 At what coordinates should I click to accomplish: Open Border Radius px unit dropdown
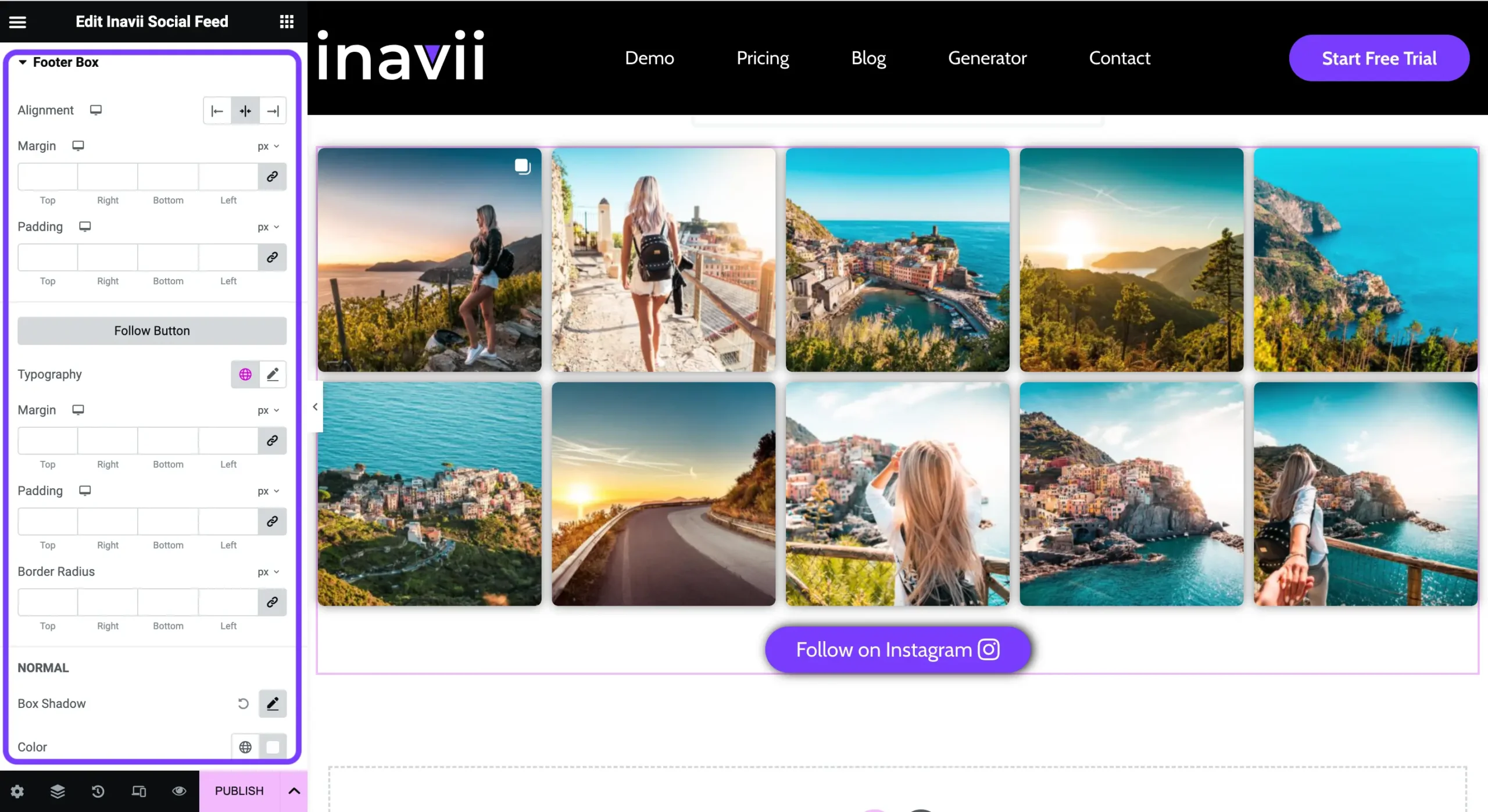(x=269, y=571)
